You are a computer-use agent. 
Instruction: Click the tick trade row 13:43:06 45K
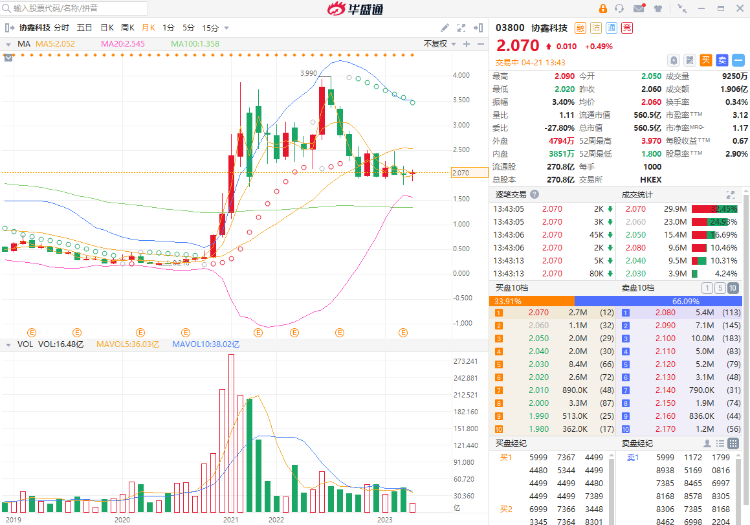(552, 235)
